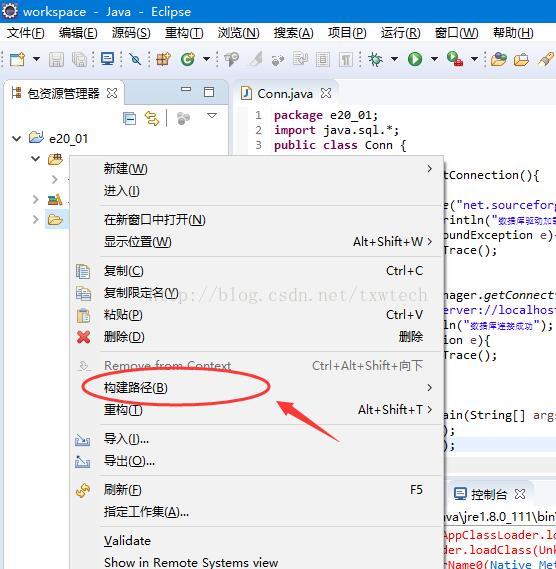Open the 浏览(N) menu
The height and width of the screenshot is (569, 556).
pos(238,33)
